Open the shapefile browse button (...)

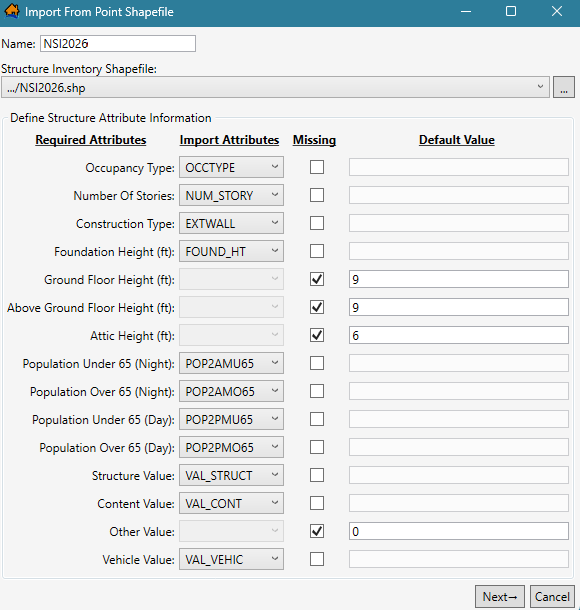pos(564,87)
